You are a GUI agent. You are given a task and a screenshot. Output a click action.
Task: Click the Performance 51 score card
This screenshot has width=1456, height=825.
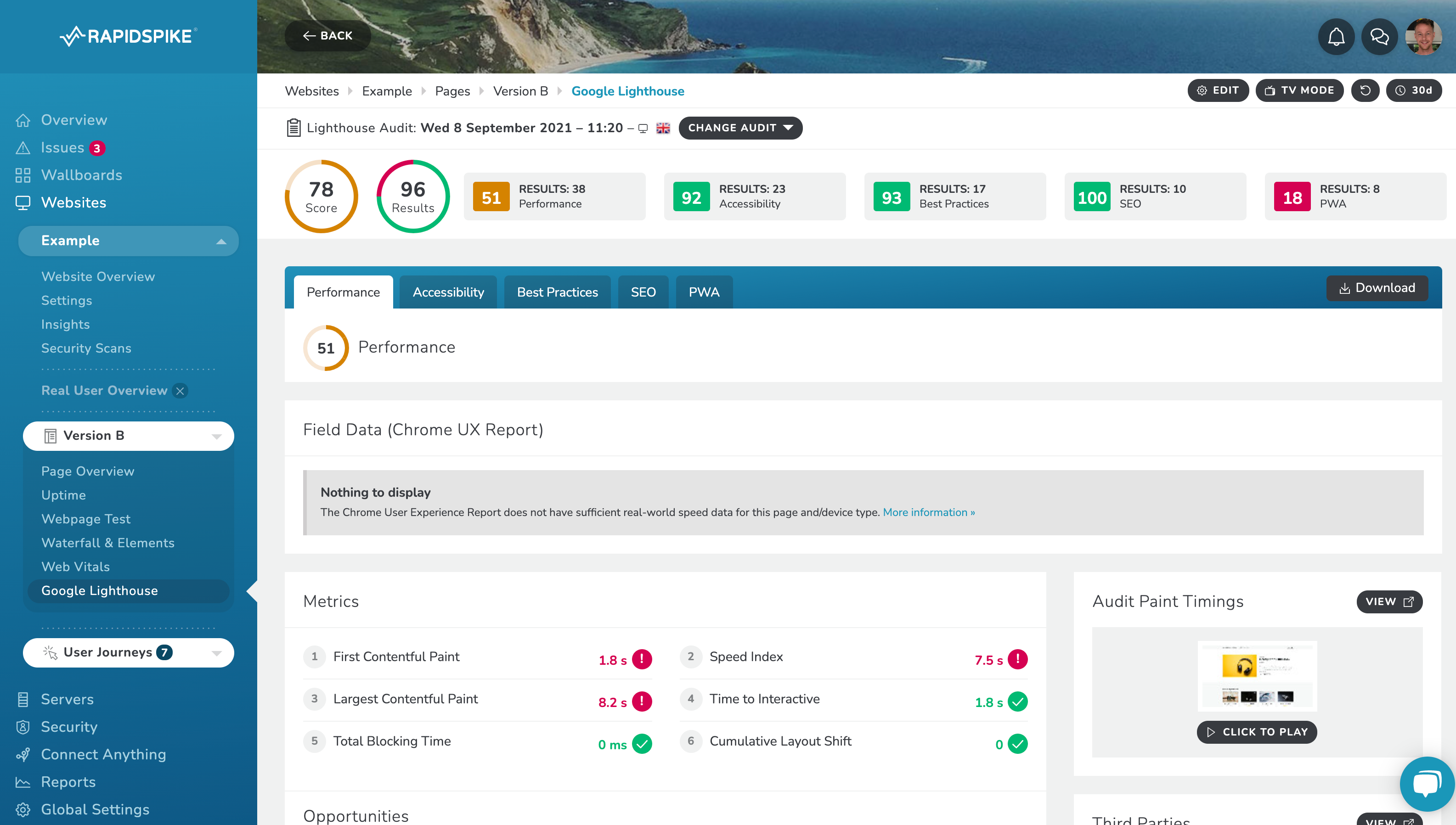pyautogui.click(x=554, y=196)
